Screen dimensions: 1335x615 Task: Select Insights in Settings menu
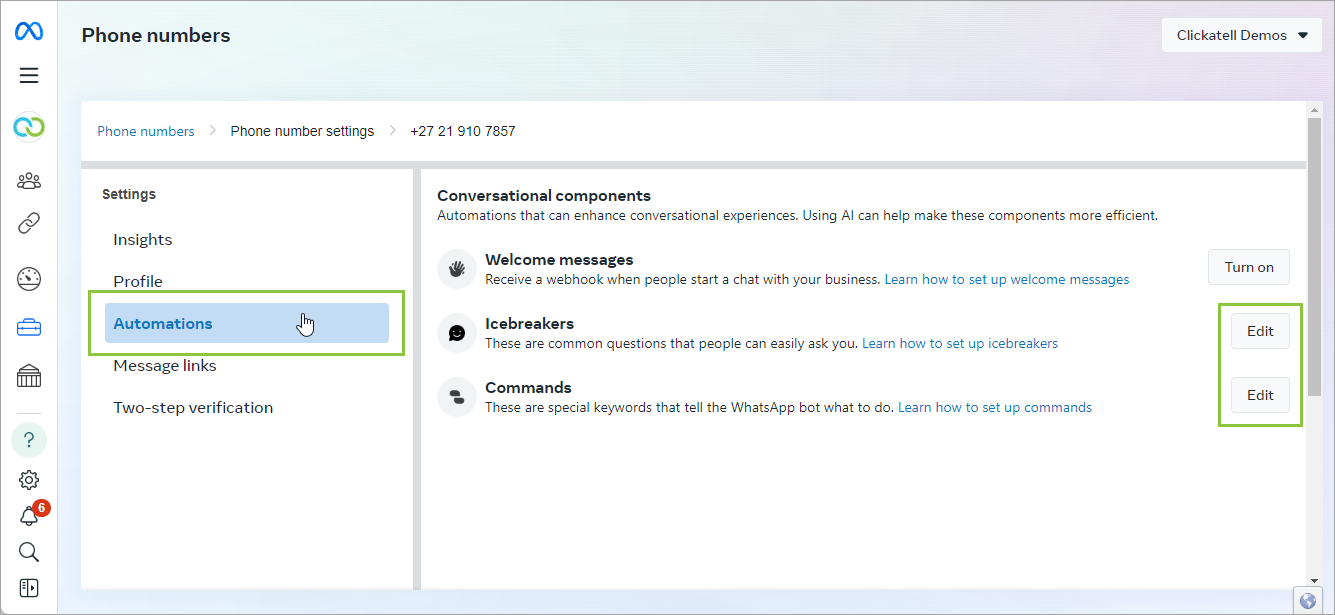click(x=143, y=240)
